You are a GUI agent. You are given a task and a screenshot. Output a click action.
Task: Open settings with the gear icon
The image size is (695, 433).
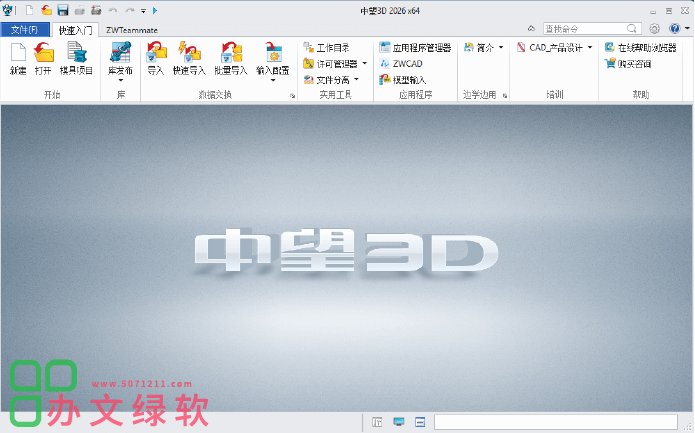[654, 29]
